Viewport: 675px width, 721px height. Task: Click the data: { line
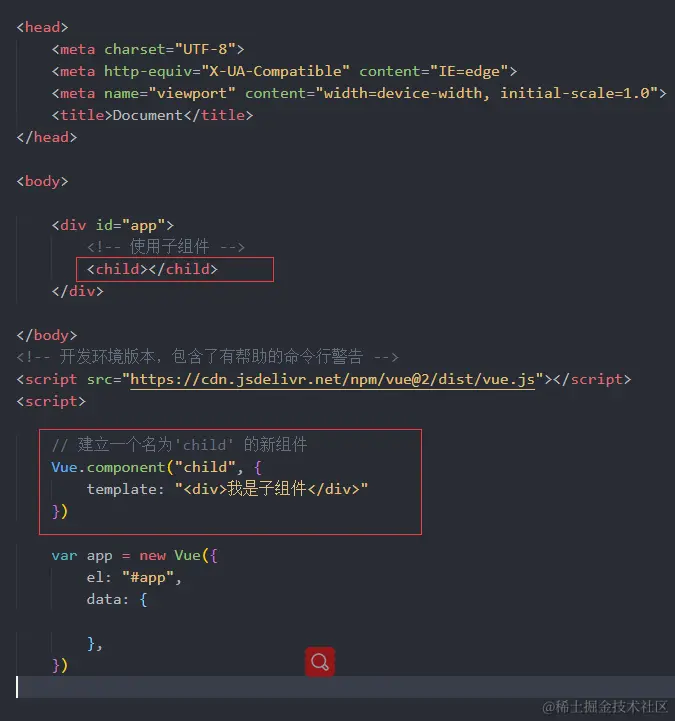tap(117, 600)
